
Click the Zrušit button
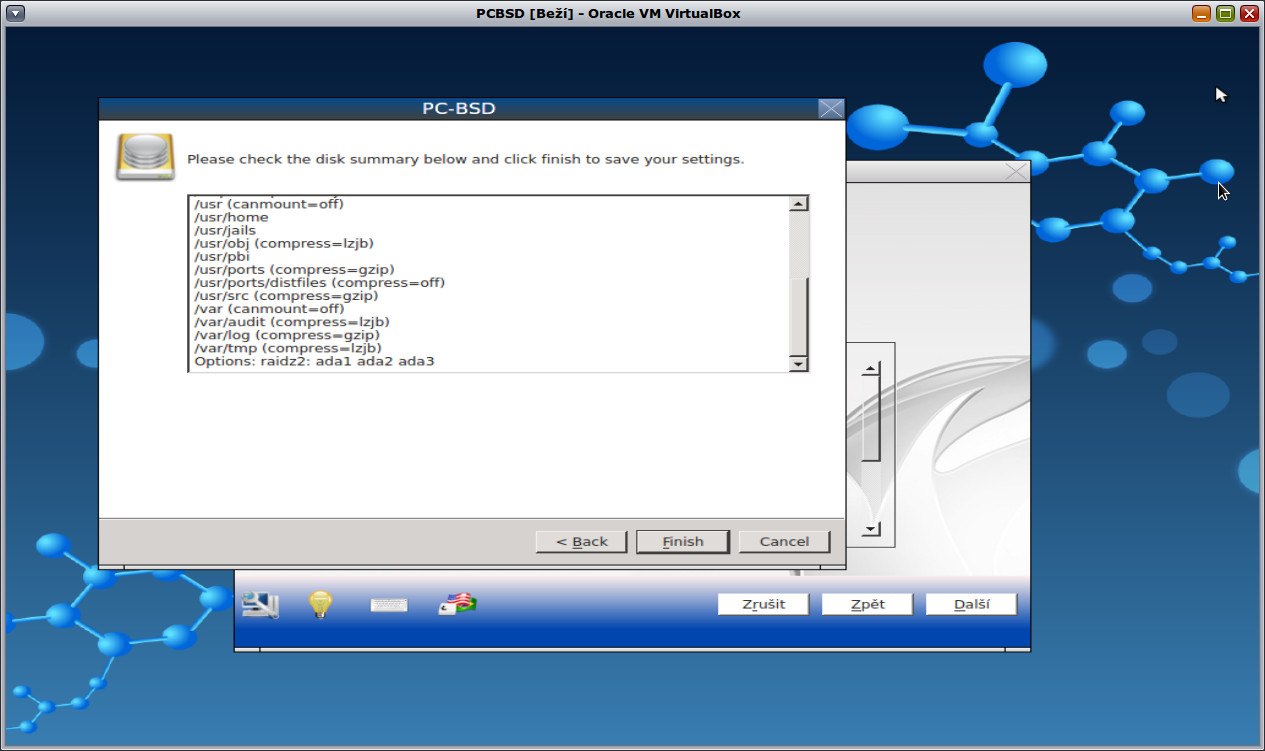pyautogui.click(x=763, y=603)
